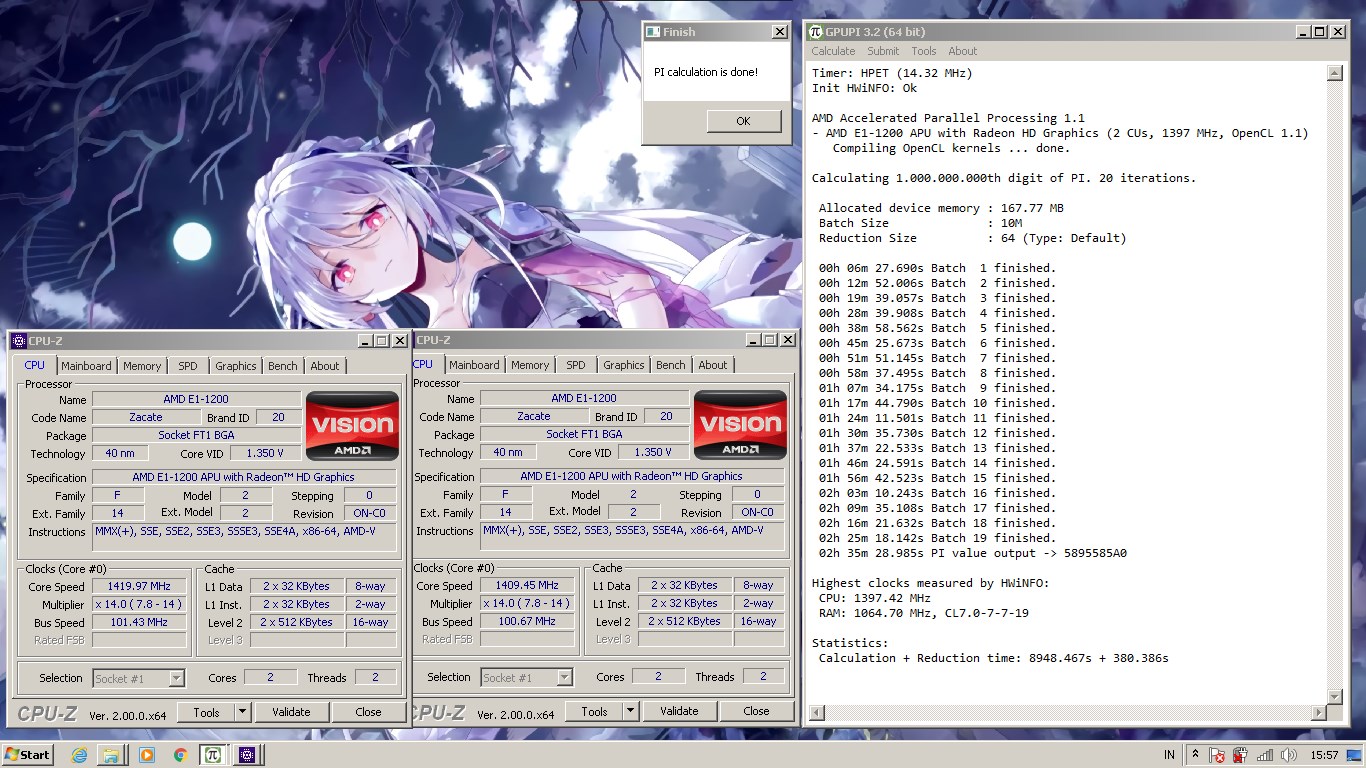Click the GPUPI pi icon in its title bar

(x=816, y=32)
